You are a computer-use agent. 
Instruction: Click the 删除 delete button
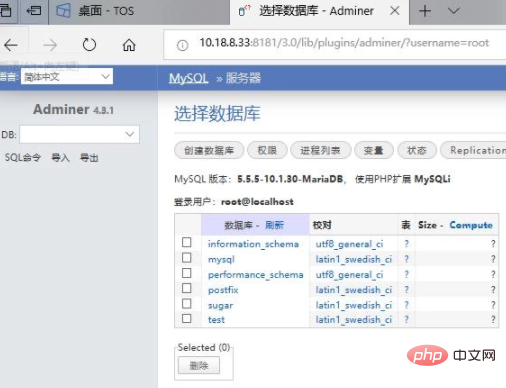(x=199, y=365)
